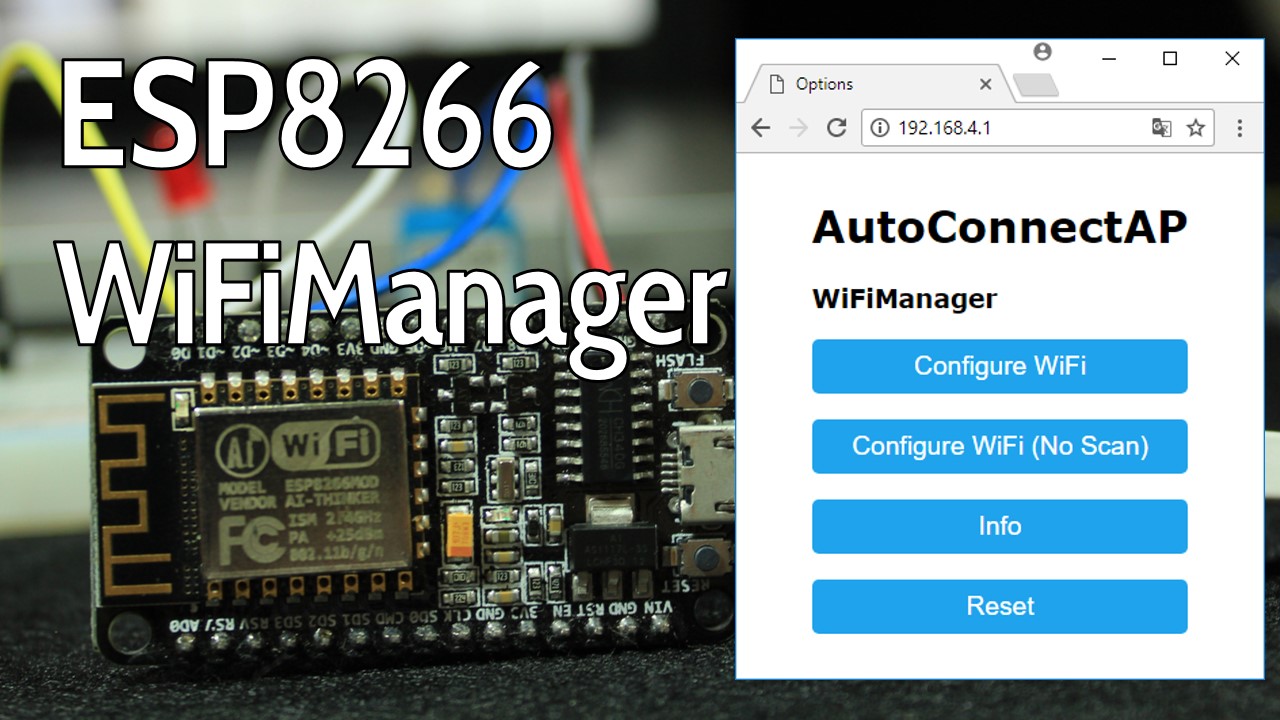Open a new browser tab
This screenshot has height=720, width=1280.
[1036, 85]
